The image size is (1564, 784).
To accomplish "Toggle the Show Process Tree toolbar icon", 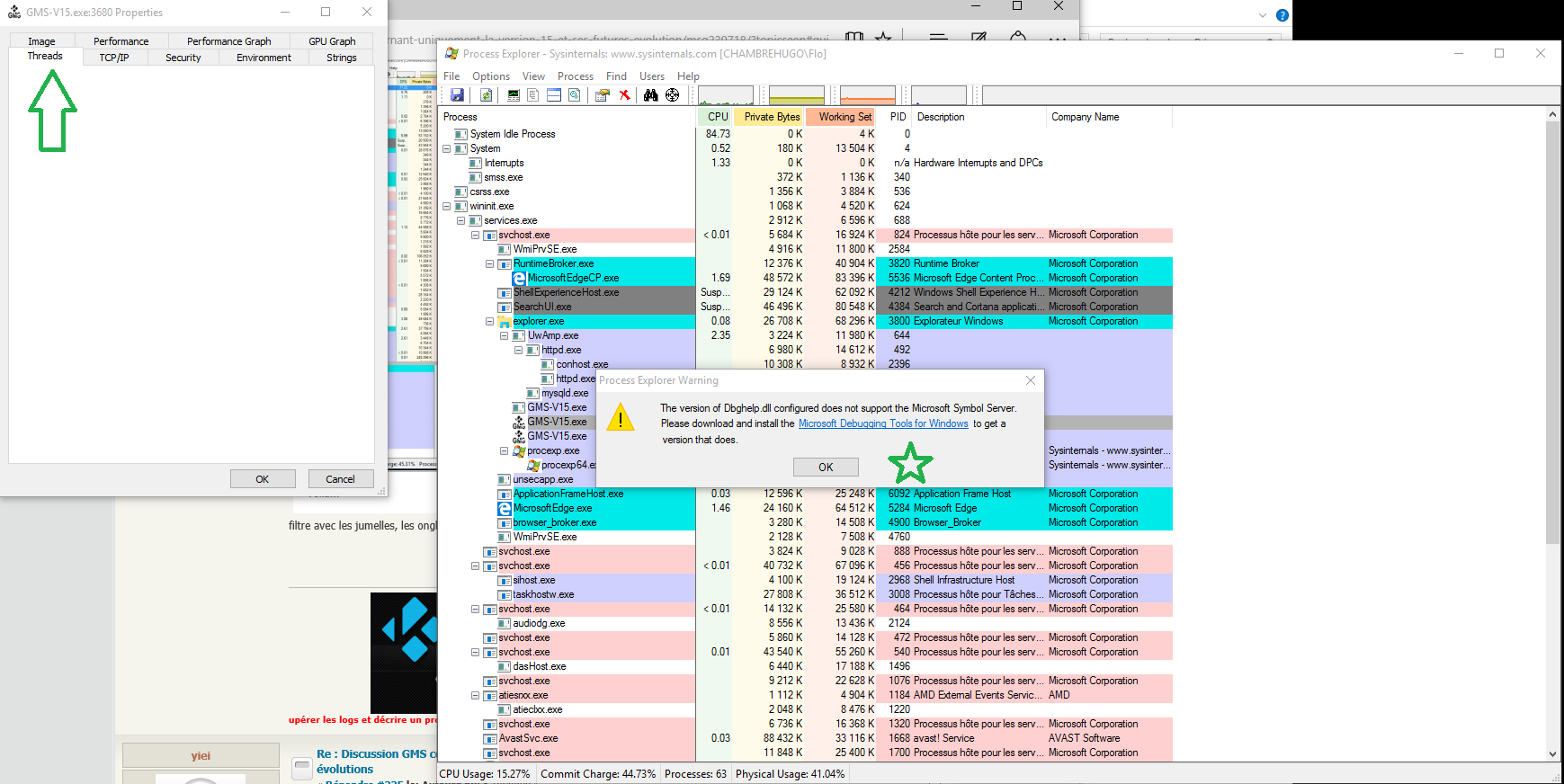I will click(x=533, y=95).
